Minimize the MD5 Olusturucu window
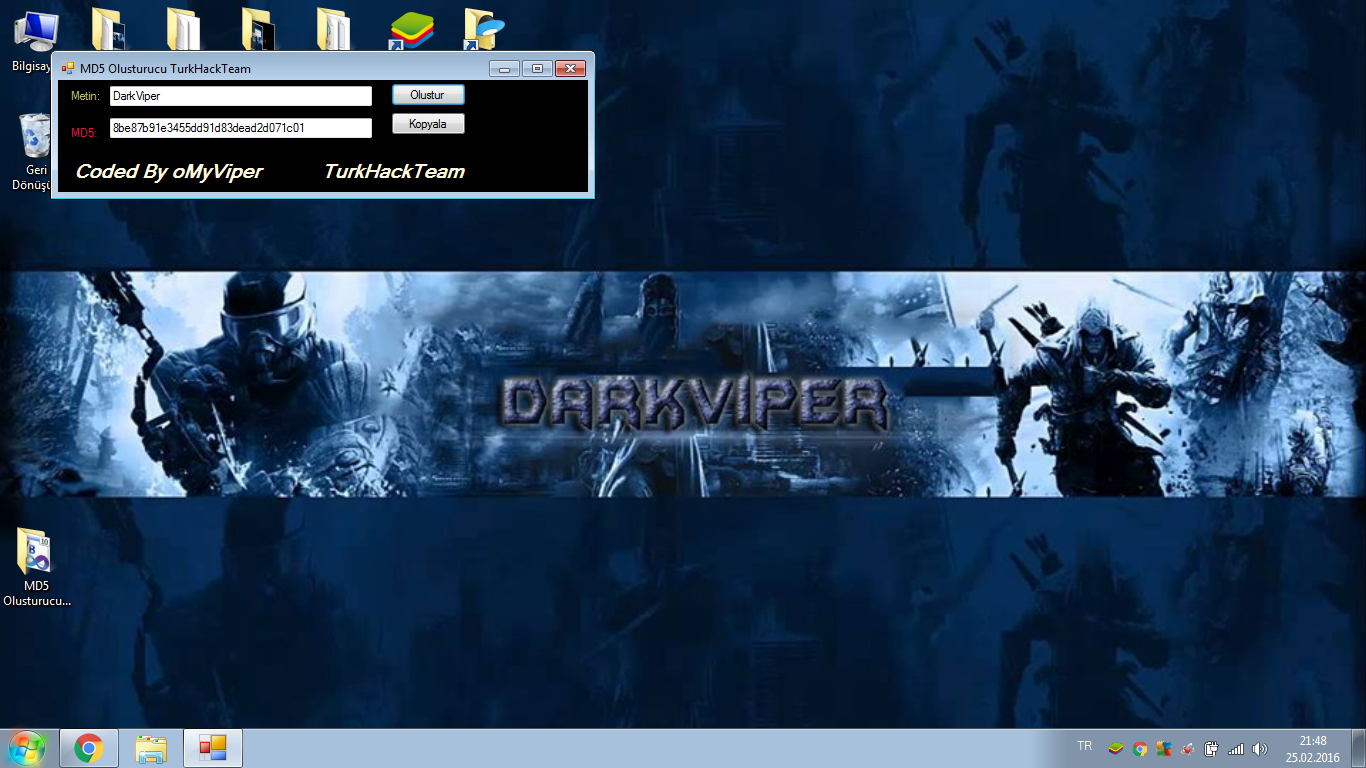The height and width of the screenshot is (768, 1366). click(x=504, y=68)
